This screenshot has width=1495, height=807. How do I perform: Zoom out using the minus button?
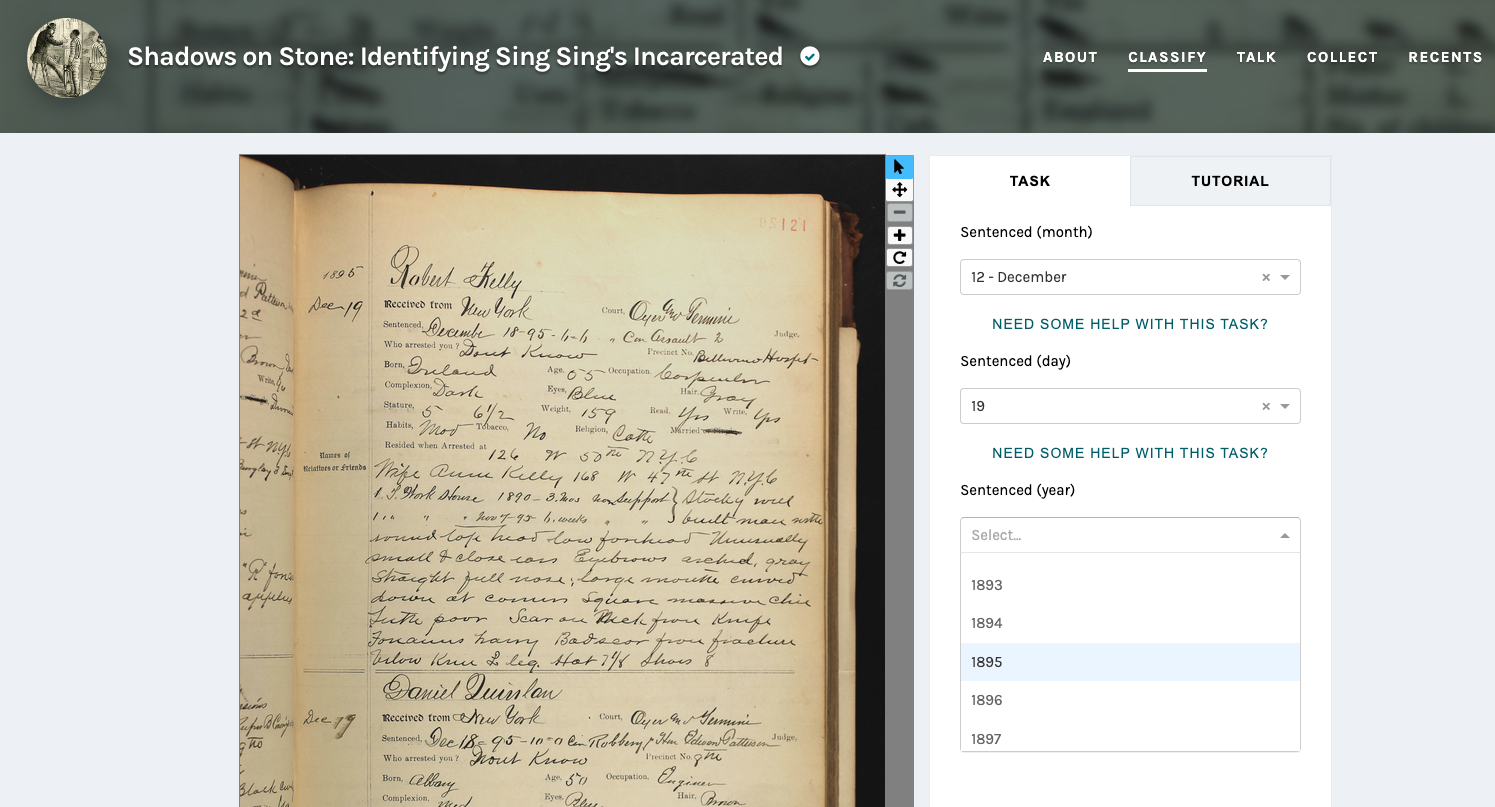899,213
